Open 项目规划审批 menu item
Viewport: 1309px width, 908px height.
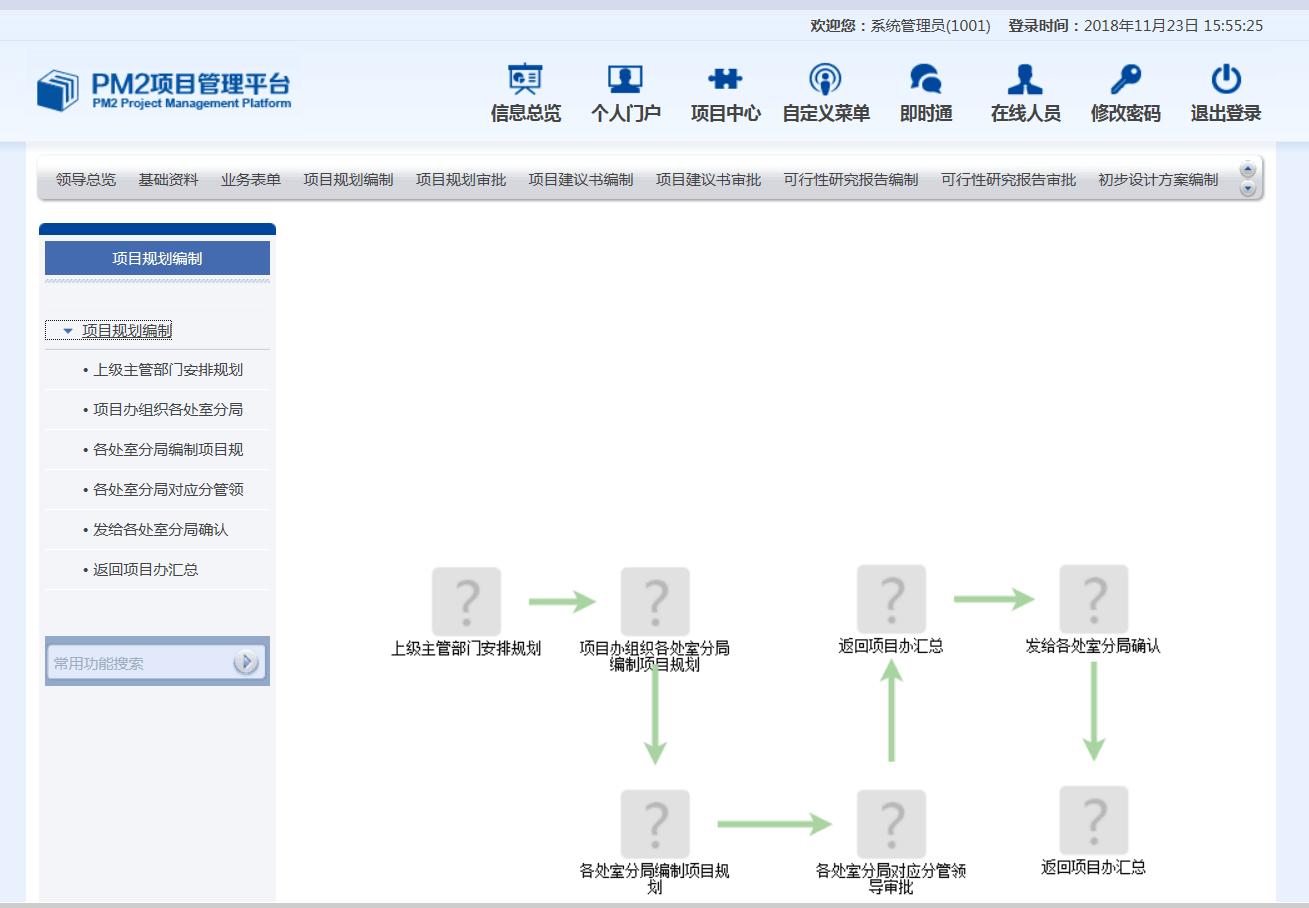point(461,180)
